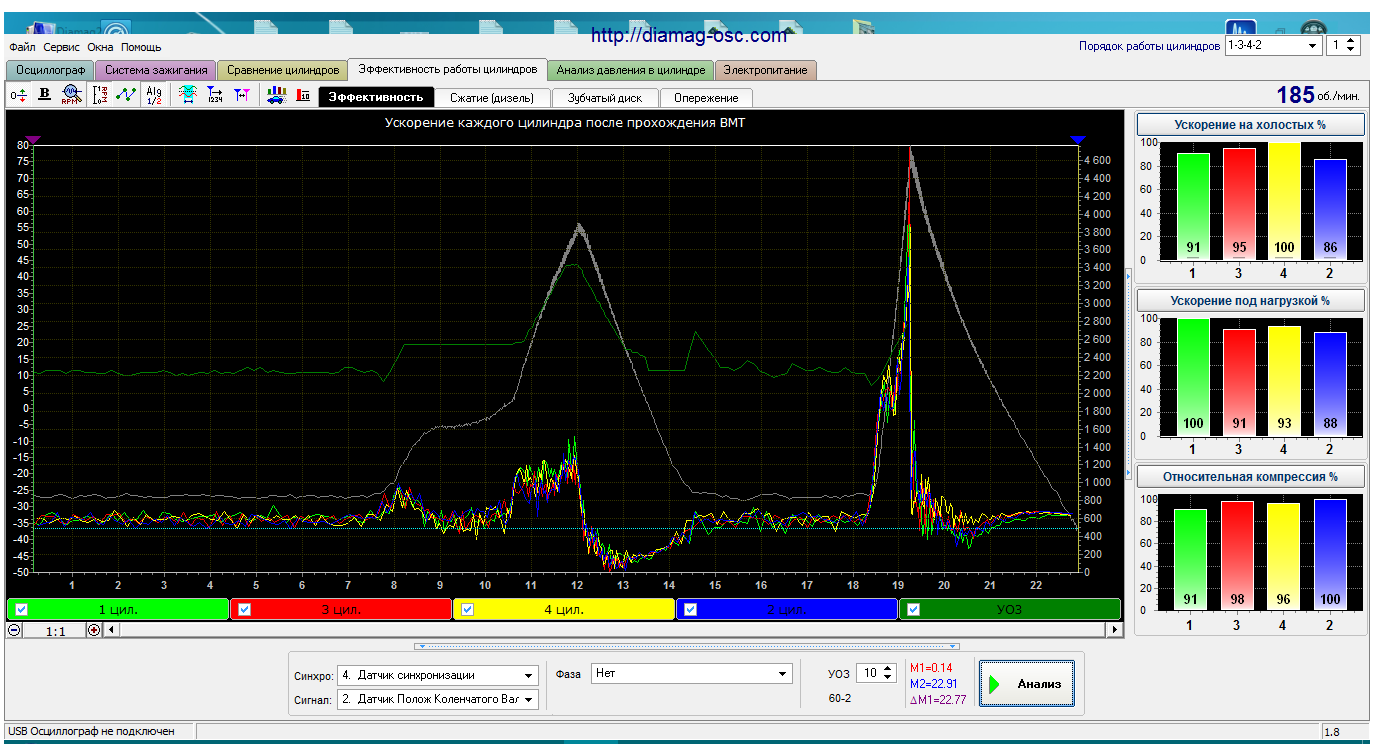Image resolution: width=1382 pixels, height=744 pixels.
Task: Click the purple left time marker triangle
Action: [x=33, y=140]
